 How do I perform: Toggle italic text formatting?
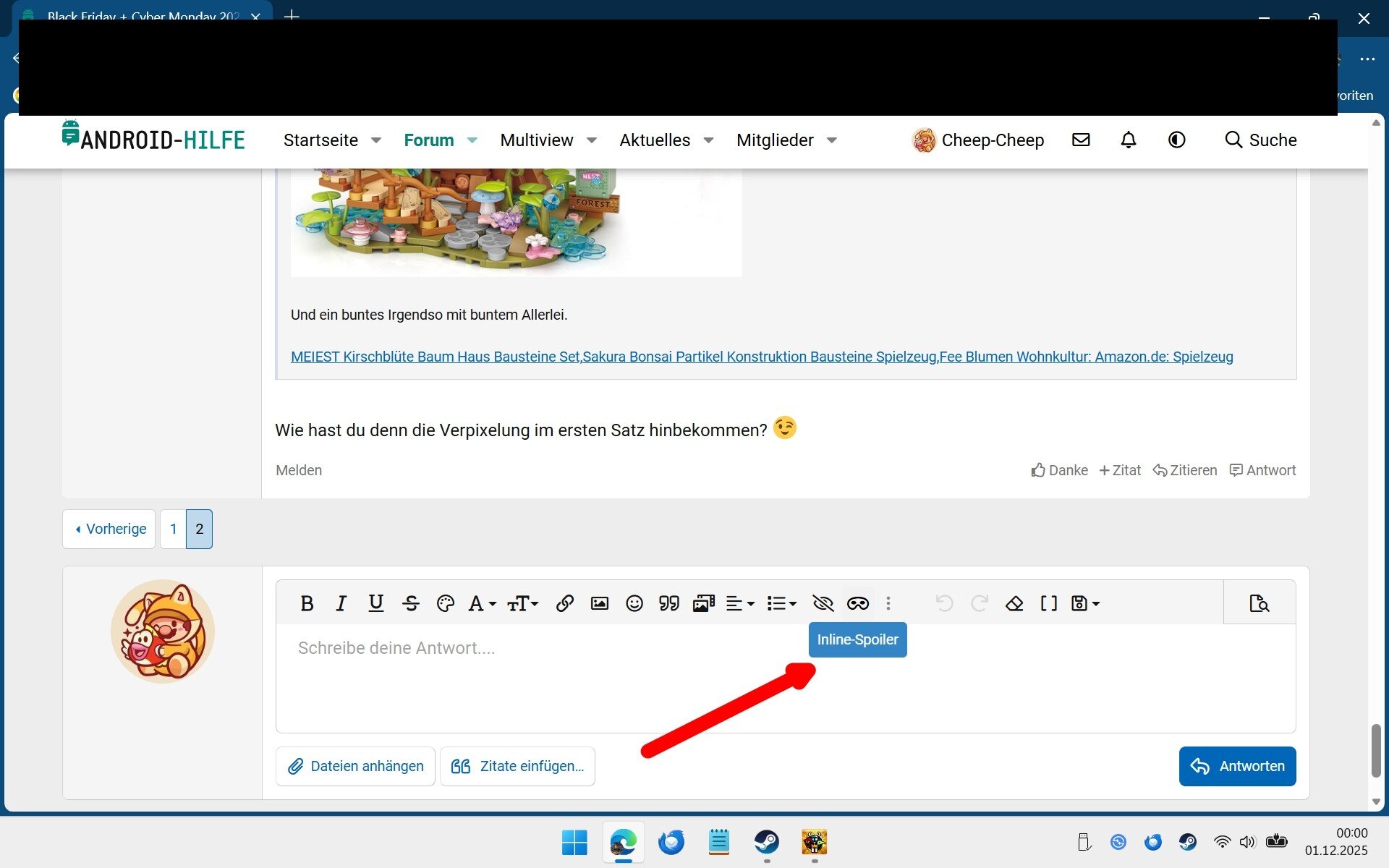pos(341,603)
